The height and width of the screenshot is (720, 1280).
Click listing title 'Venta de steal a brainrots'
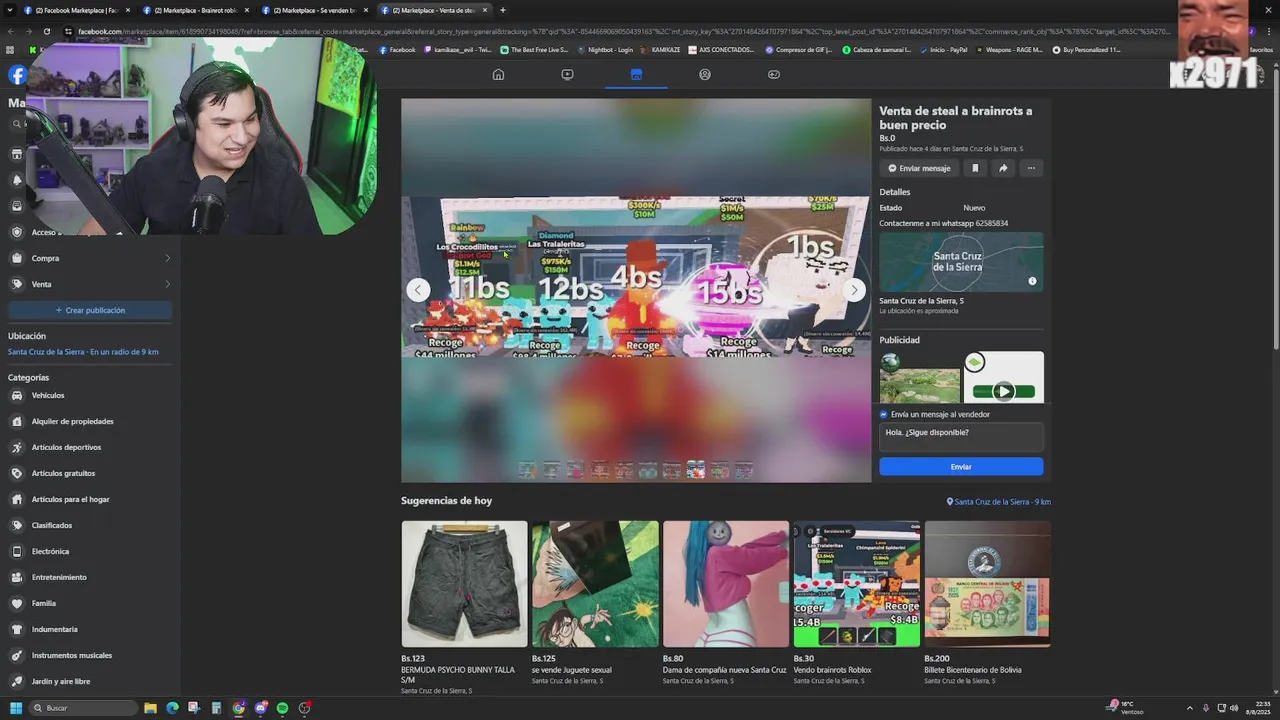[955, 118]
